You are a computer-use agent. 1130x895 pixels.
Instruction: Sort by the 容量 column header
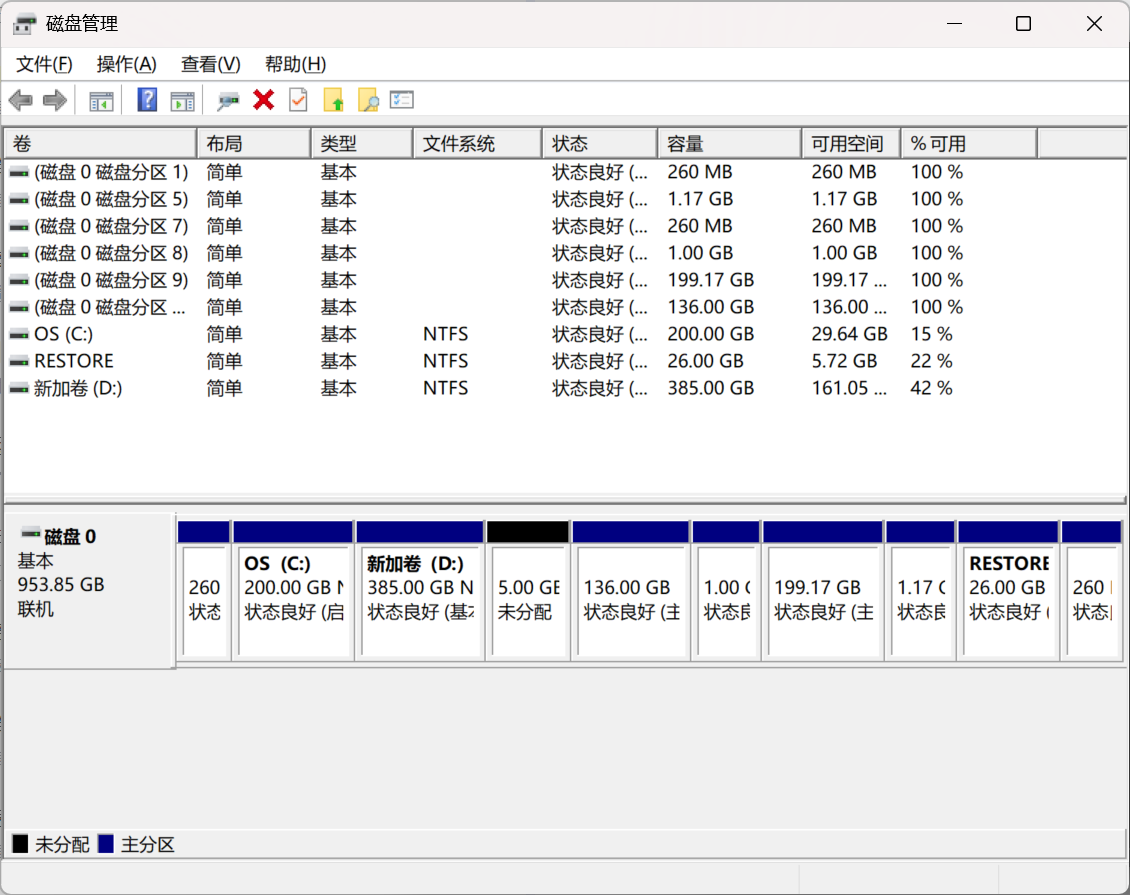tap(730, 143)
